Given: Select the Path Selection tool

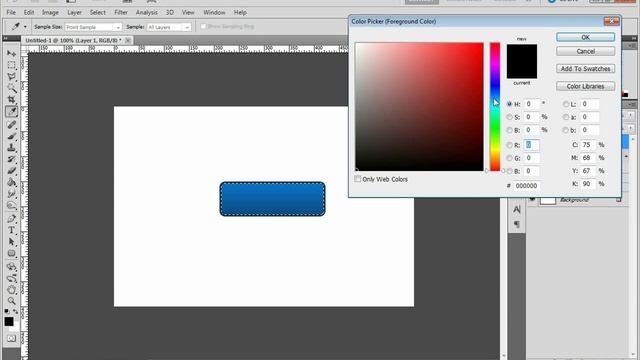Looking at the screenshot, I should tap(11, 242).
